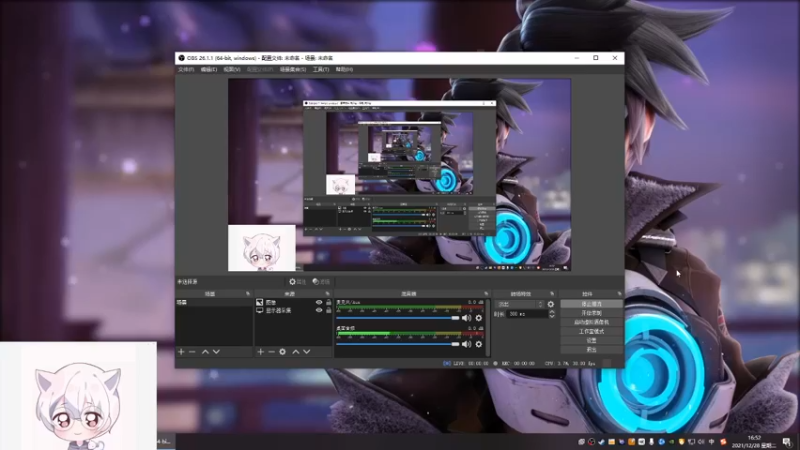Open the 编辑(E) menu
This screenshot has width=800, height=450.
[209, 69]
